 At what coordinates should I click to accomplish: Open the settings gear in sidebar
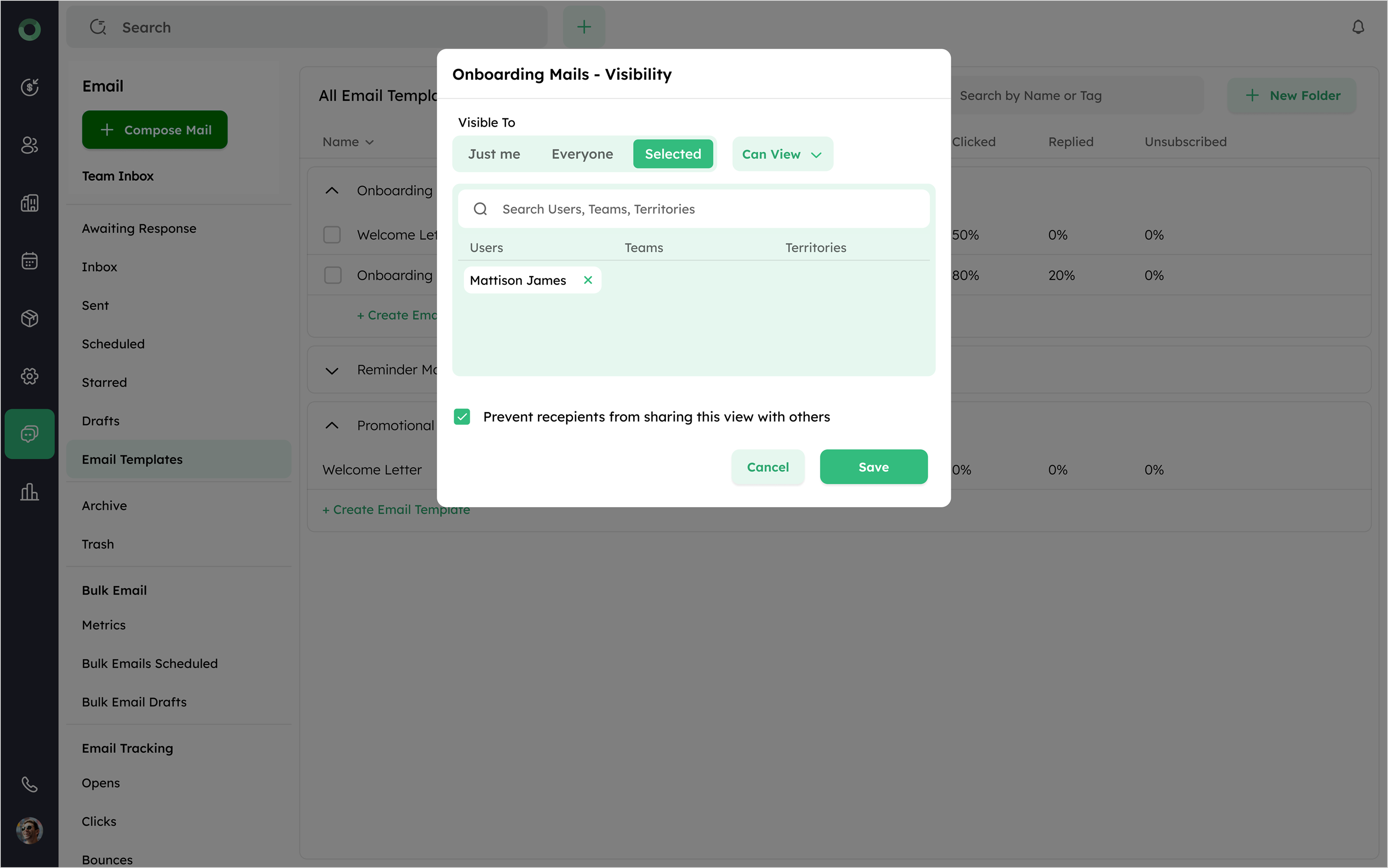point(29,376)
